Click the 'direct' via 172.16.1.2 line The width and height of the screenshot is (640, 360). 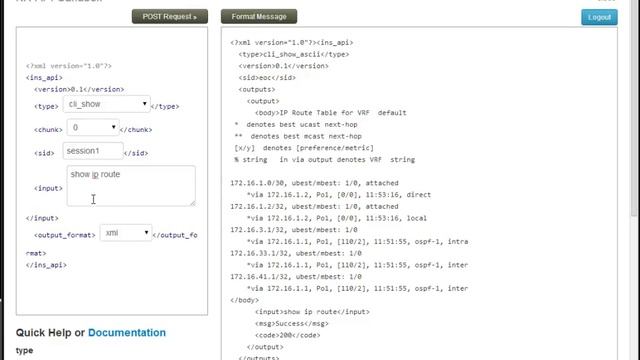point(339,195)
